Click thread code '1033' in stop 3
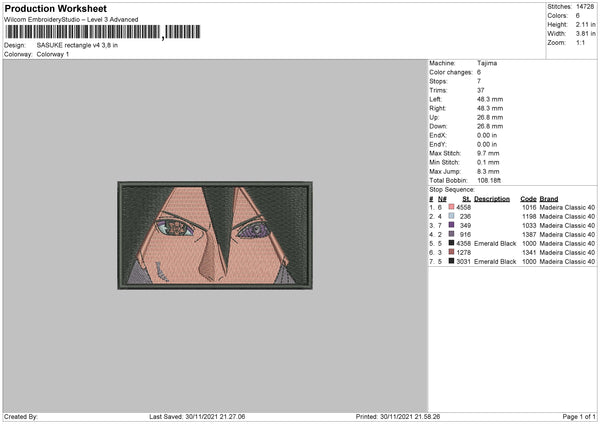 (x=529, y=225)
